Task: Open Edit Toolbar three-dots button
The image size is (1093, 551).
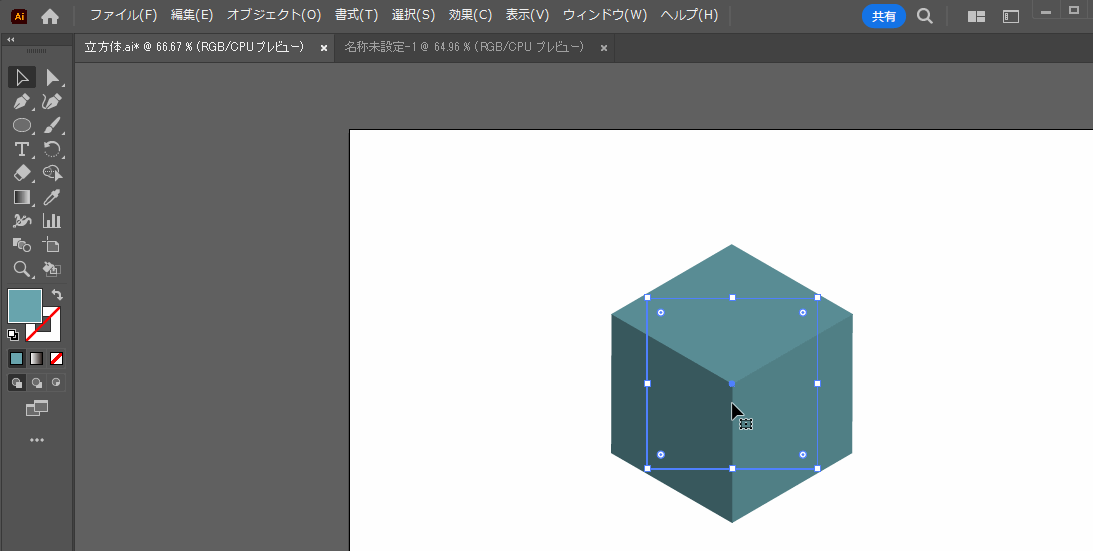Action: 37,440
